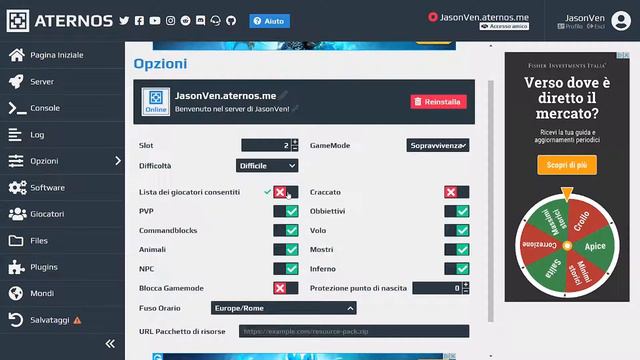Open the Giocatori menu item
Viewport: 640px width, 360px height.
click(62, 214)
